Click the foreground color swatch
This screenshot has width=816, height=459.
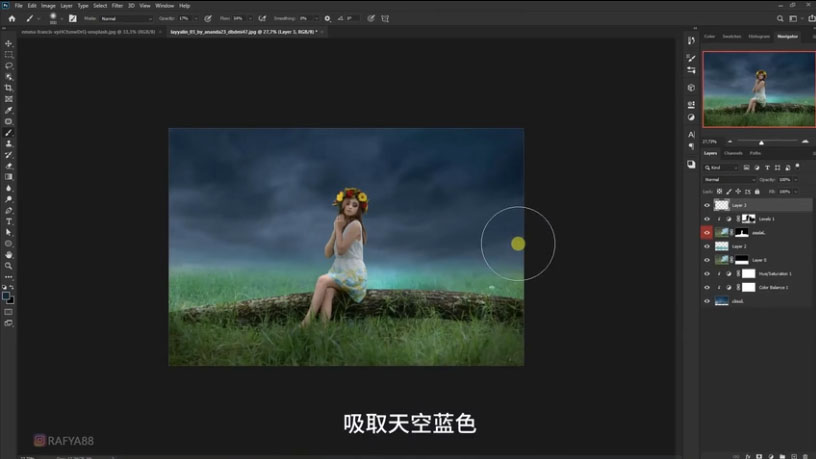click(6, 296)
